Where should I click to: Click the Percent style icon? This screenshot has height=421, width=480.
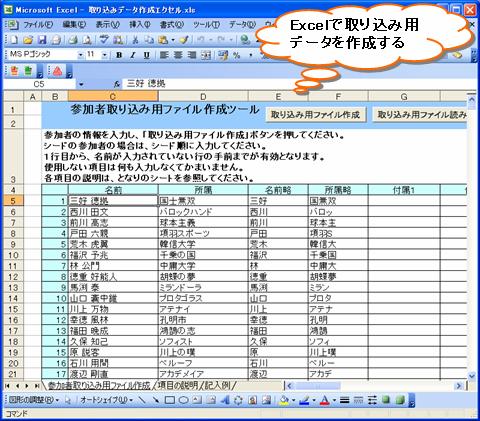236,55
